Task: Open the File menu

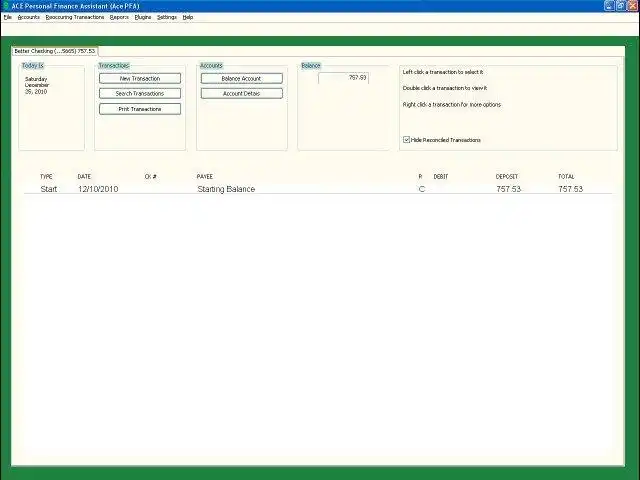Action: [8, 17]
